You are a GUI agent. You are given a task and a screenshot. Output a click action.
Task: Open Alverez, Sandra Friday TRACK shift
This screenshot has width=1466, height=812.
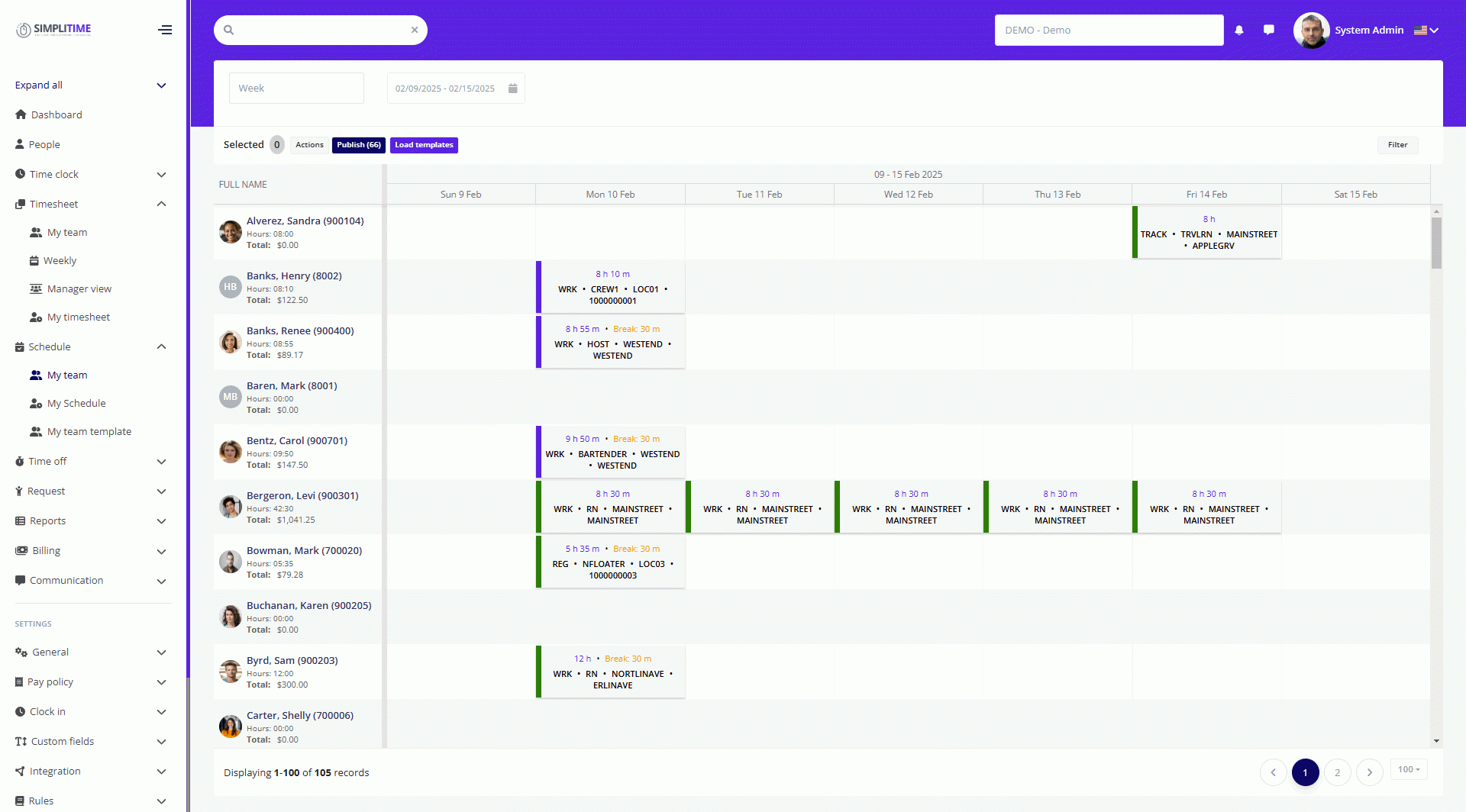point(1207,232)
